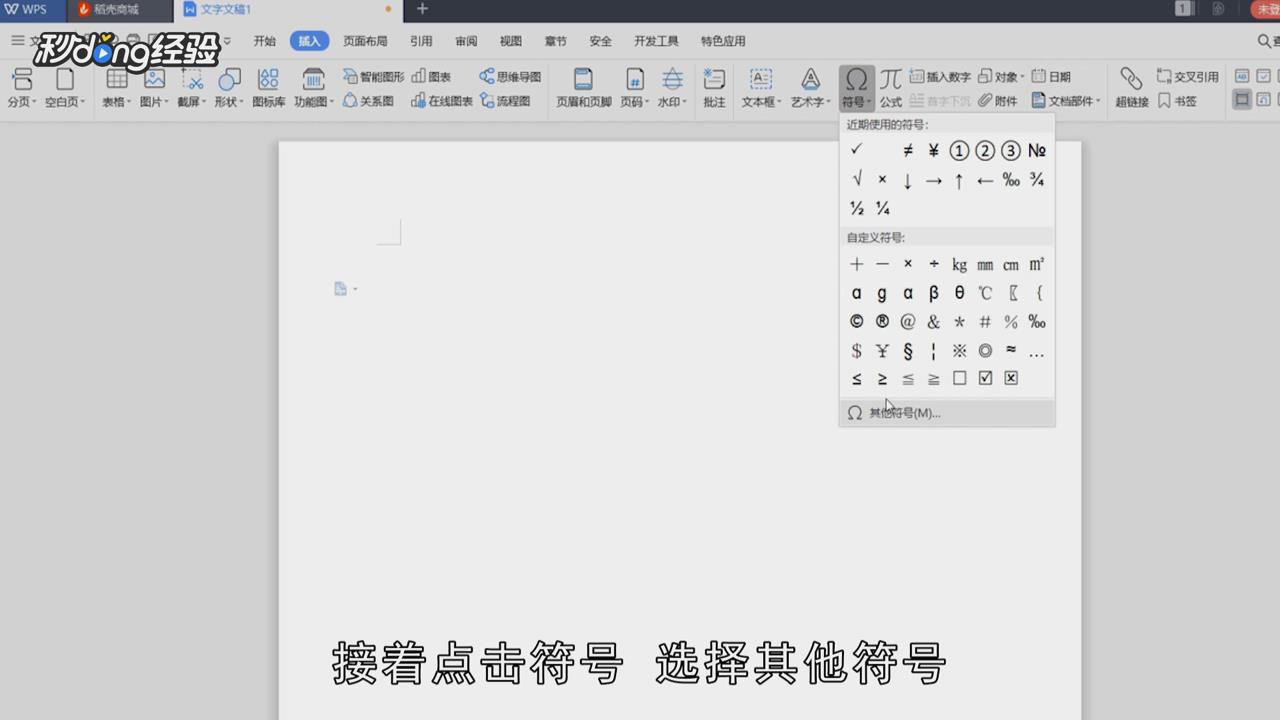
Task: Insert the § section symbol
Action: [908, 351]
